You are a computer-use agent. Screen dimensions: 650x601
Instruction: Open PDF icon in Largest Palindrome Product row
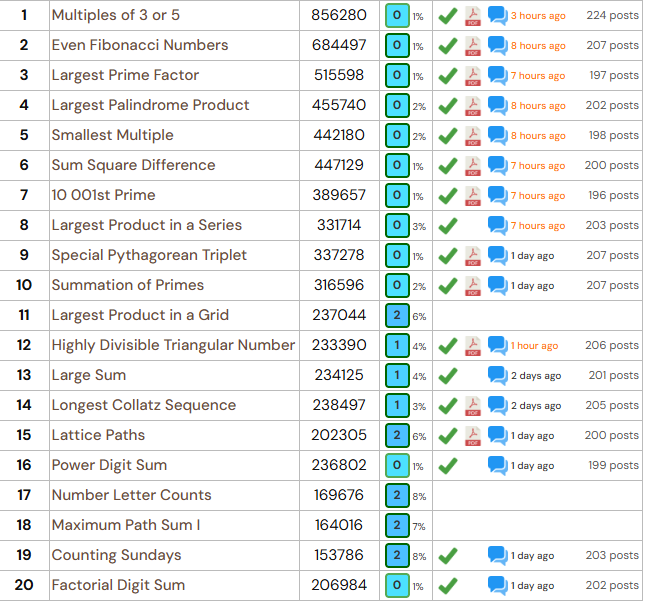coord(473,106)
